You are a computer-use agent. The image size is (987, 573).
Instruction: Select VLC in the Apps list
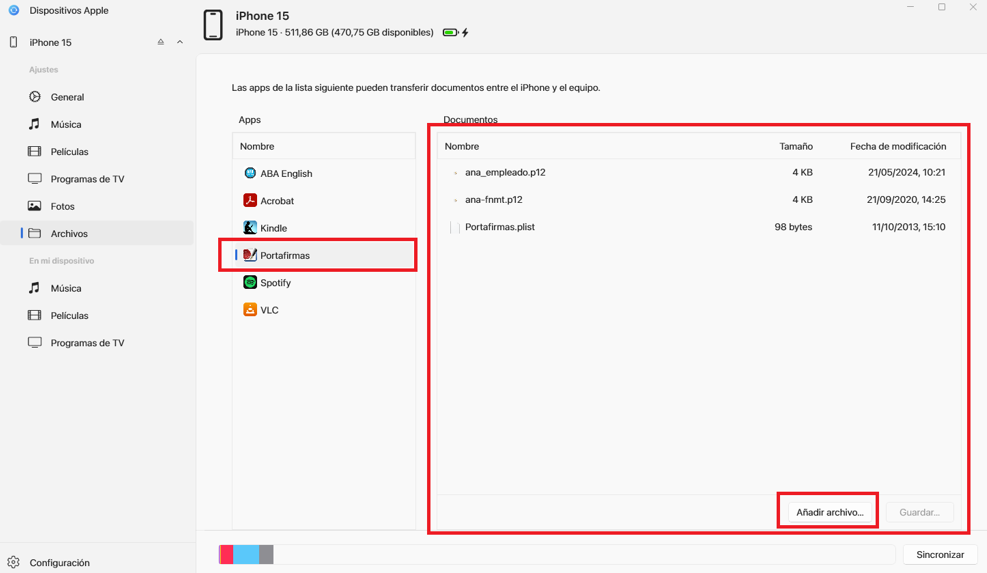point(324,310)
